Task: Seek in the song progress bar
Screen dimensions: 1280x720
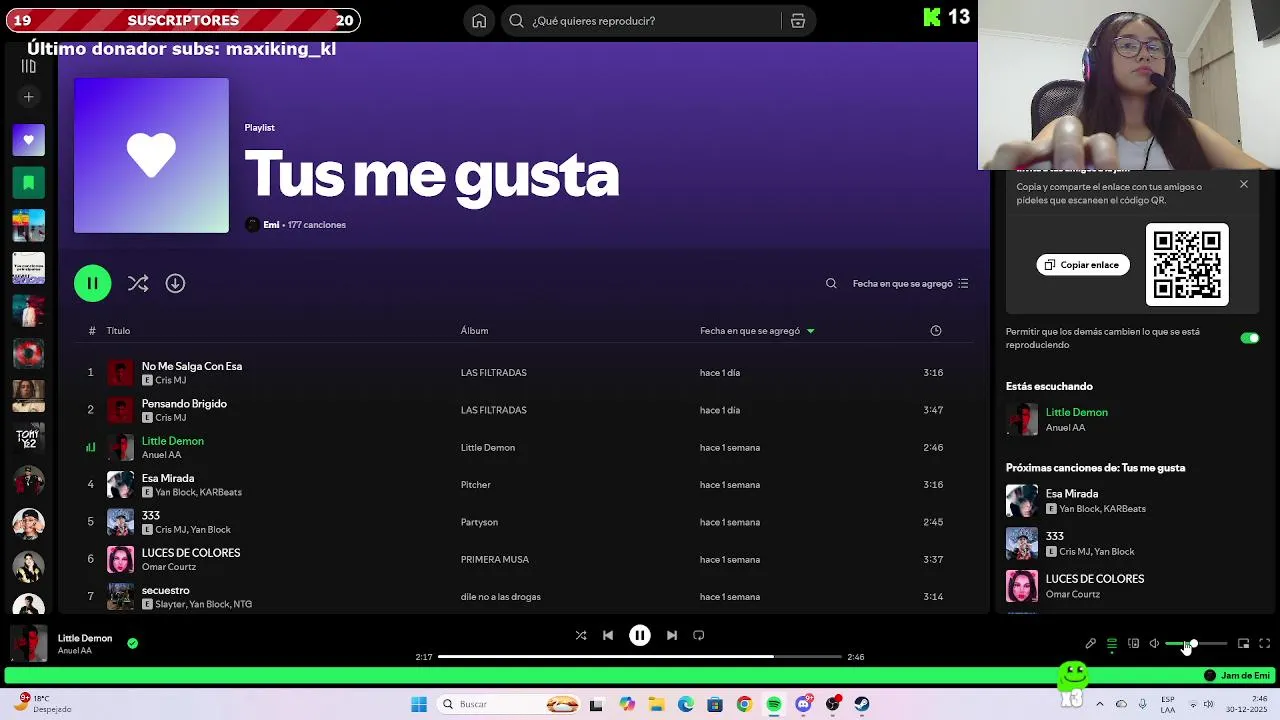Action: (640, 657)
